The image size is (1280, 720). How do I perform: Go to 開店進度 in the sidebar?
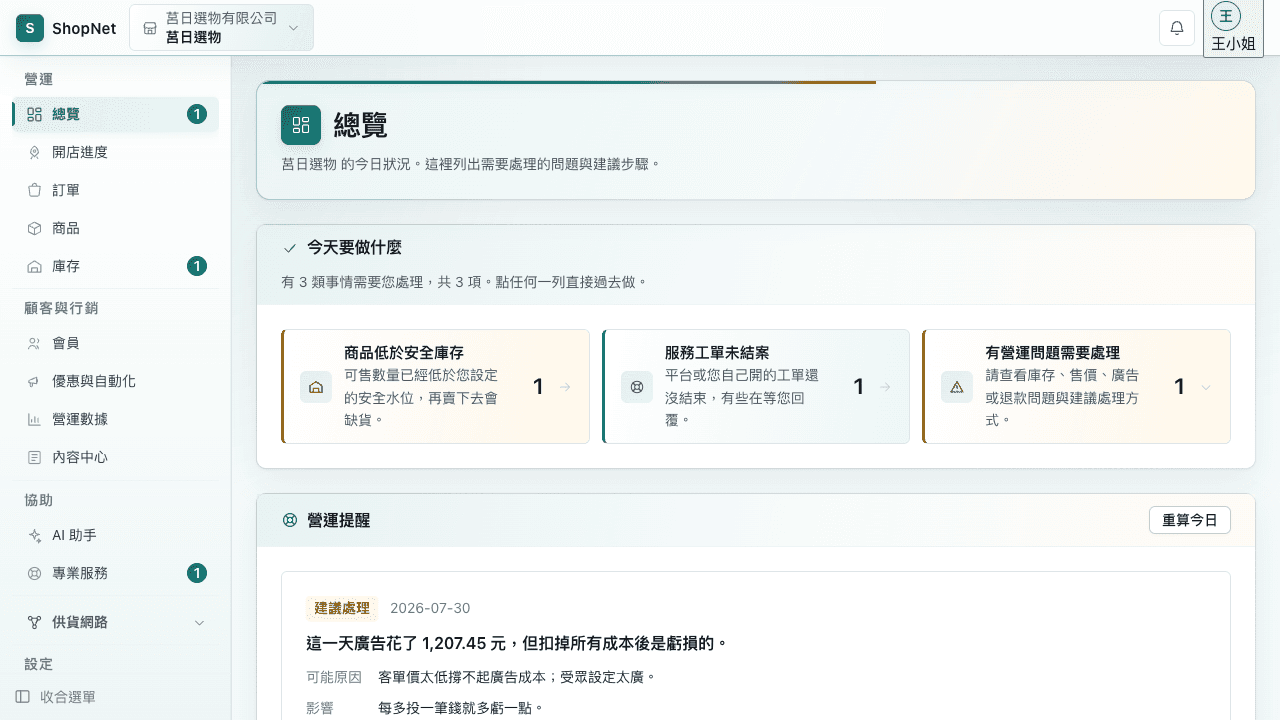tap(115, 152)
